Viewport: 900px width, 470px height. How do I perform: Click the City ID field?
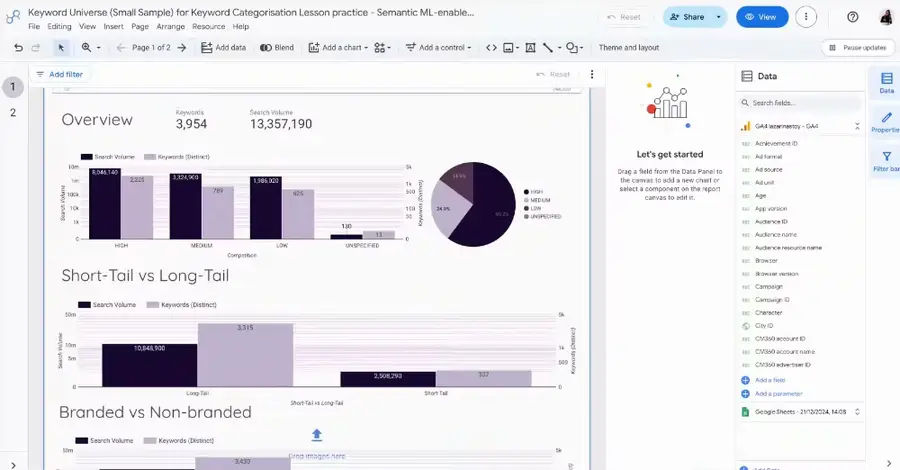pos(764,325)
